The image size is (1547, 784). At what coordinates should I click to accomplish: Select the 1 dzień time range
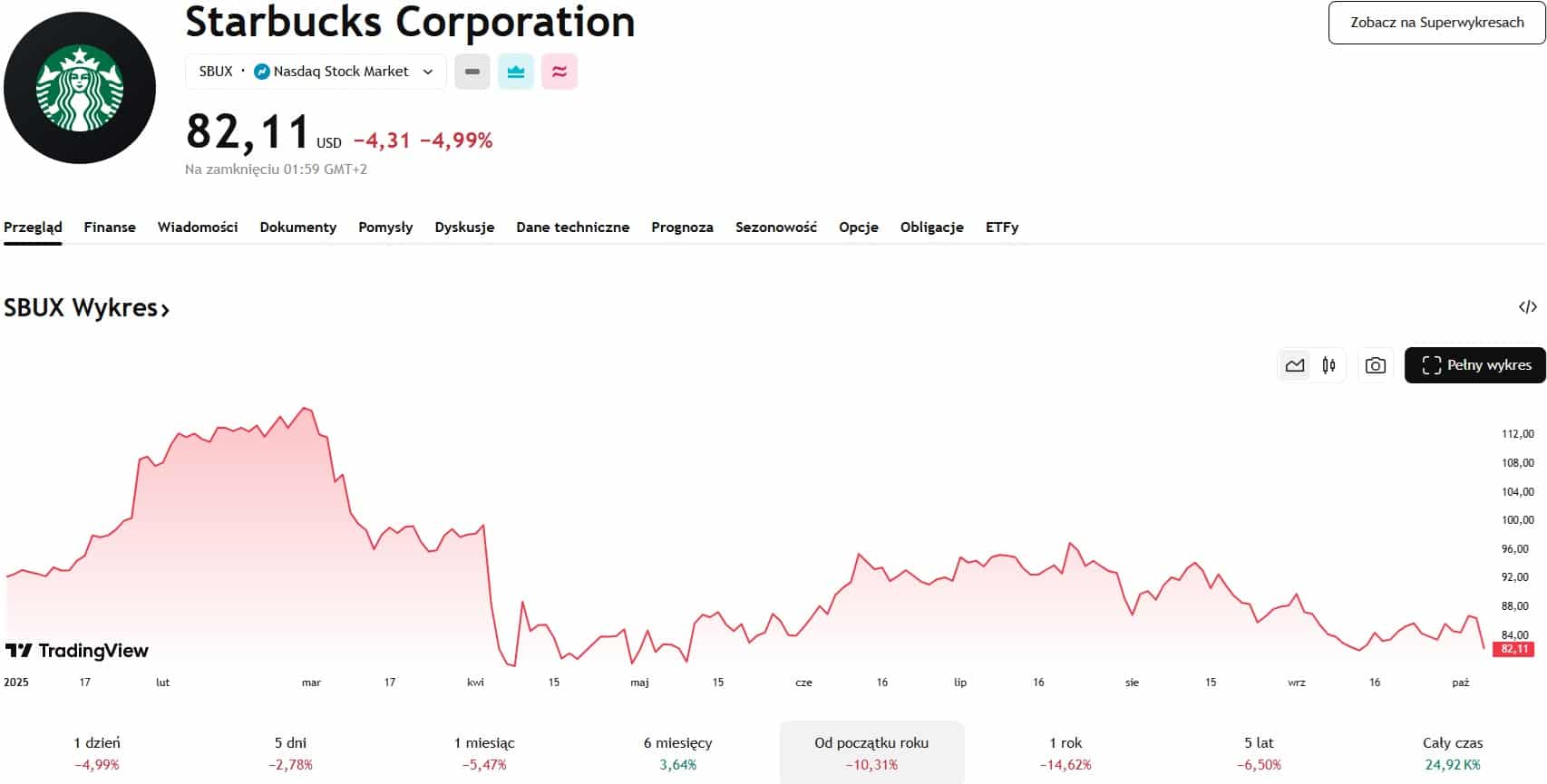pyautogui.click(x=97, y=752)
